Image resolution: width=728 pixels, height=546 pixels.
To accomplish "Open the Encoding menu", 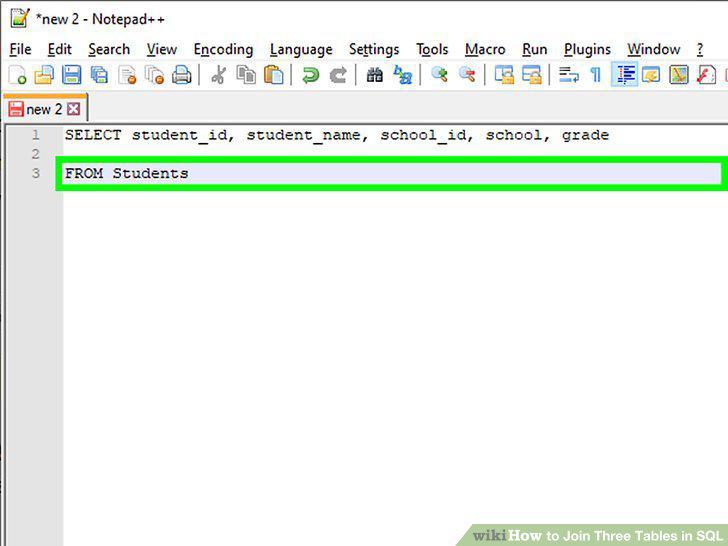I will (223, 49).
